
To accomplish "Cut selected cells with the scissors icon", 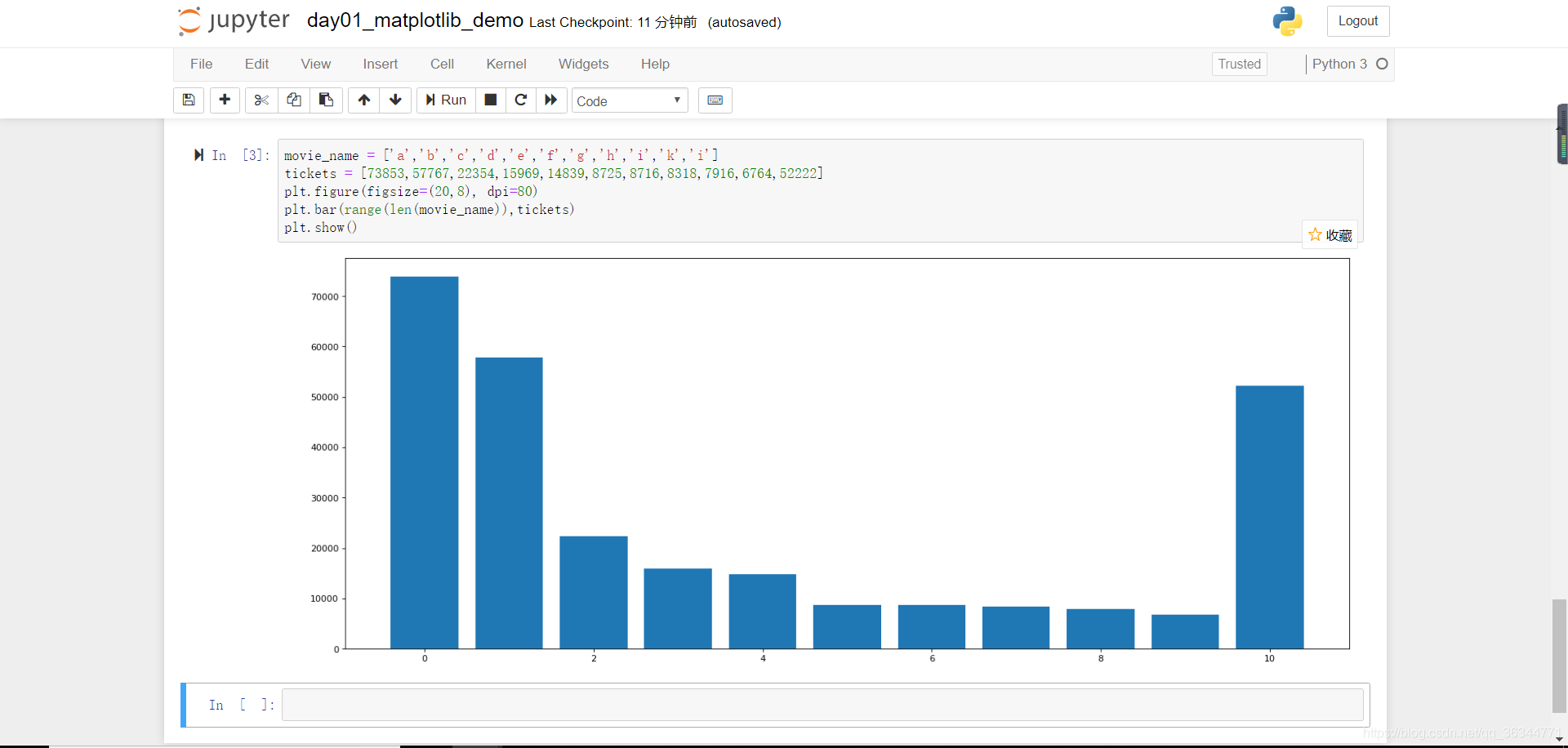I will [x=261, y=100].
